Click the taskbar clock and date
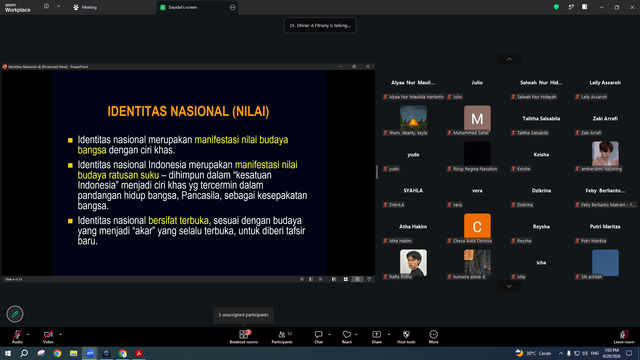The height and width of the screenshot is (360, 640). 611,353
